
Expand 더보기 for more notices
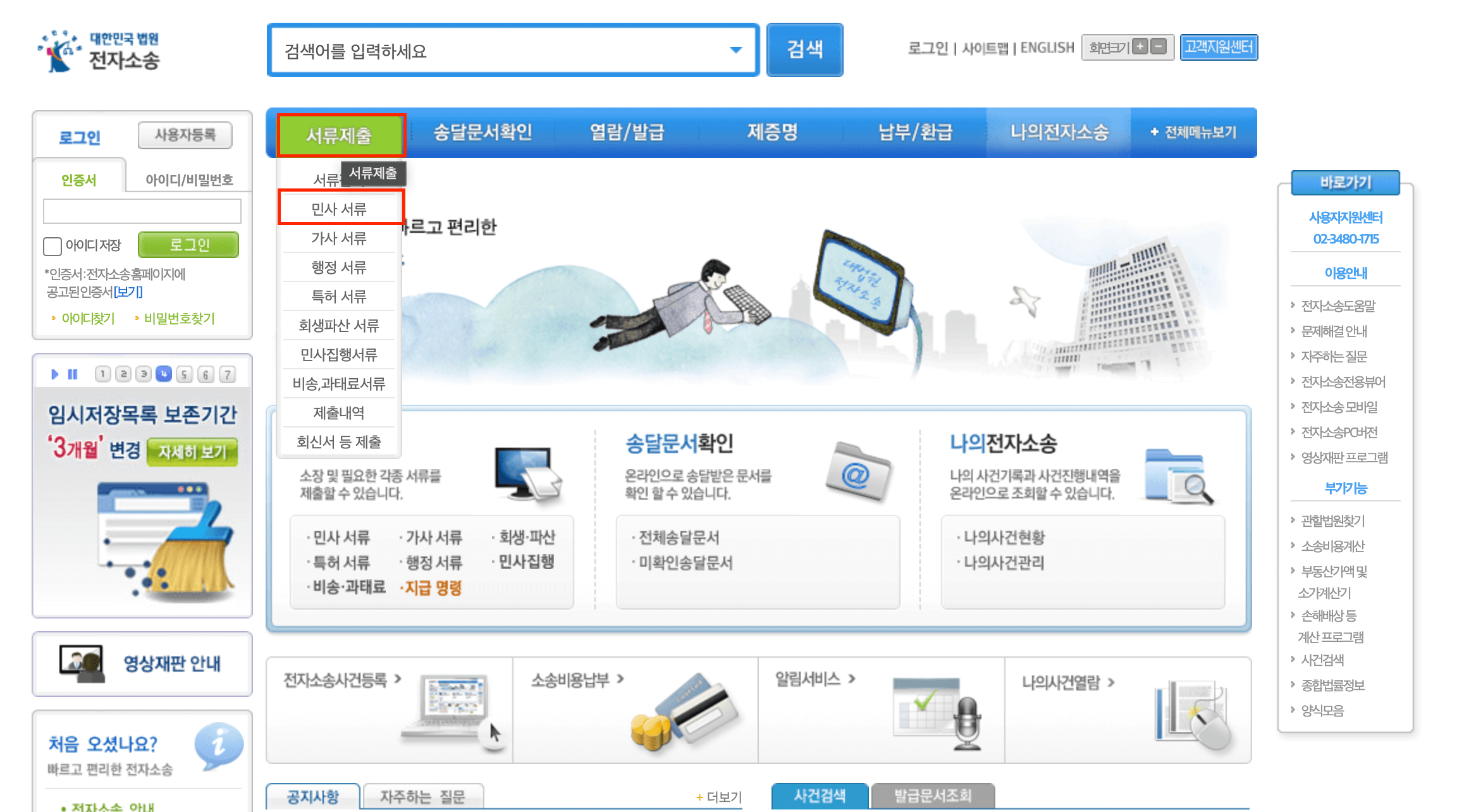pyautogui.click(x=718, y=797)
